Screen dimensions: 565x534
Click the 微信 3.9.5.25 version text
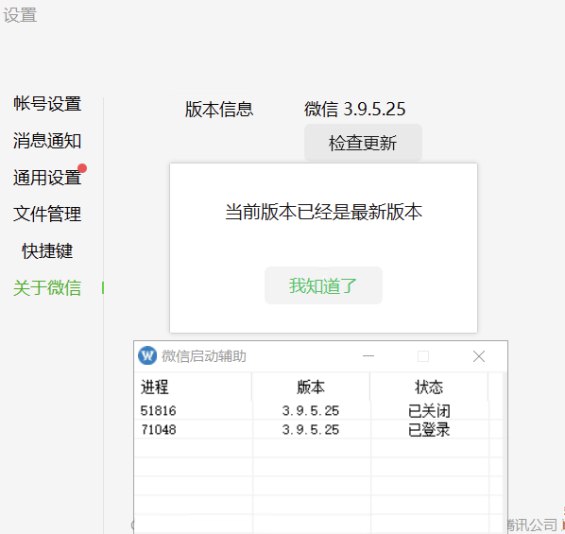[x=355, y=109]
